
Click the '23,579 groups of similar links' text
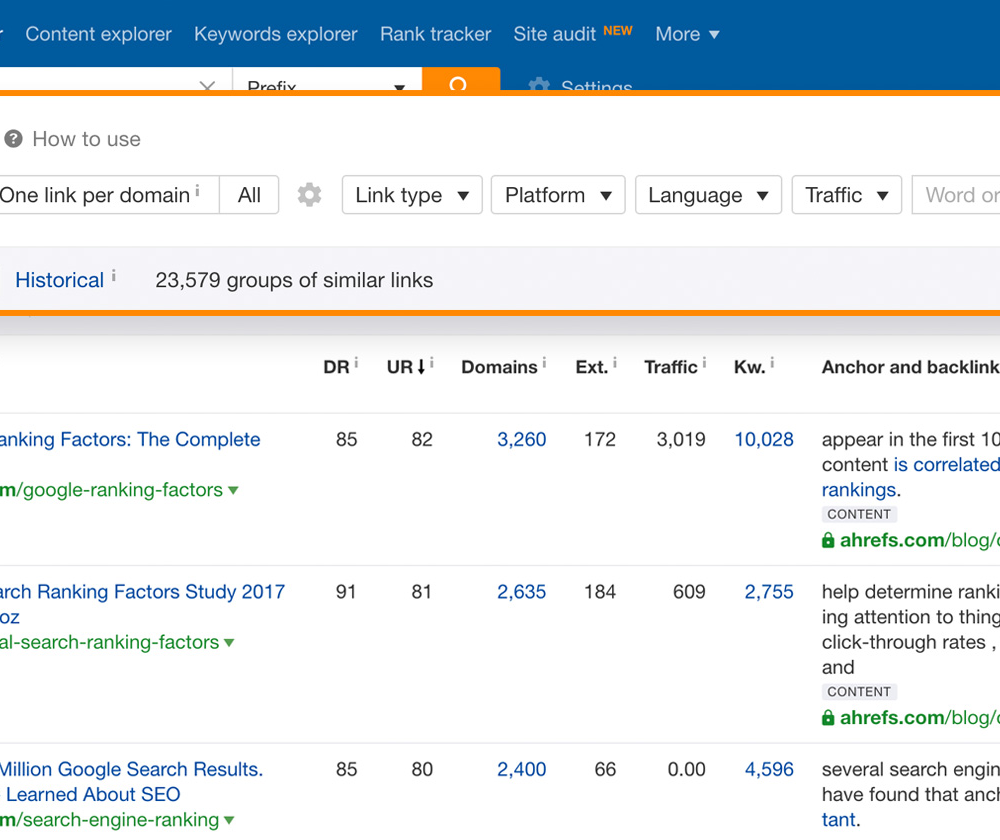[x=294, y=280]
